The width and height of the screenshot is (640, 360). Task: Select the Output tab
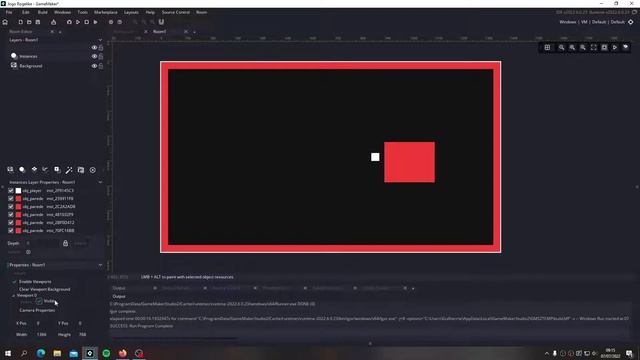click(x=119, y=288)
